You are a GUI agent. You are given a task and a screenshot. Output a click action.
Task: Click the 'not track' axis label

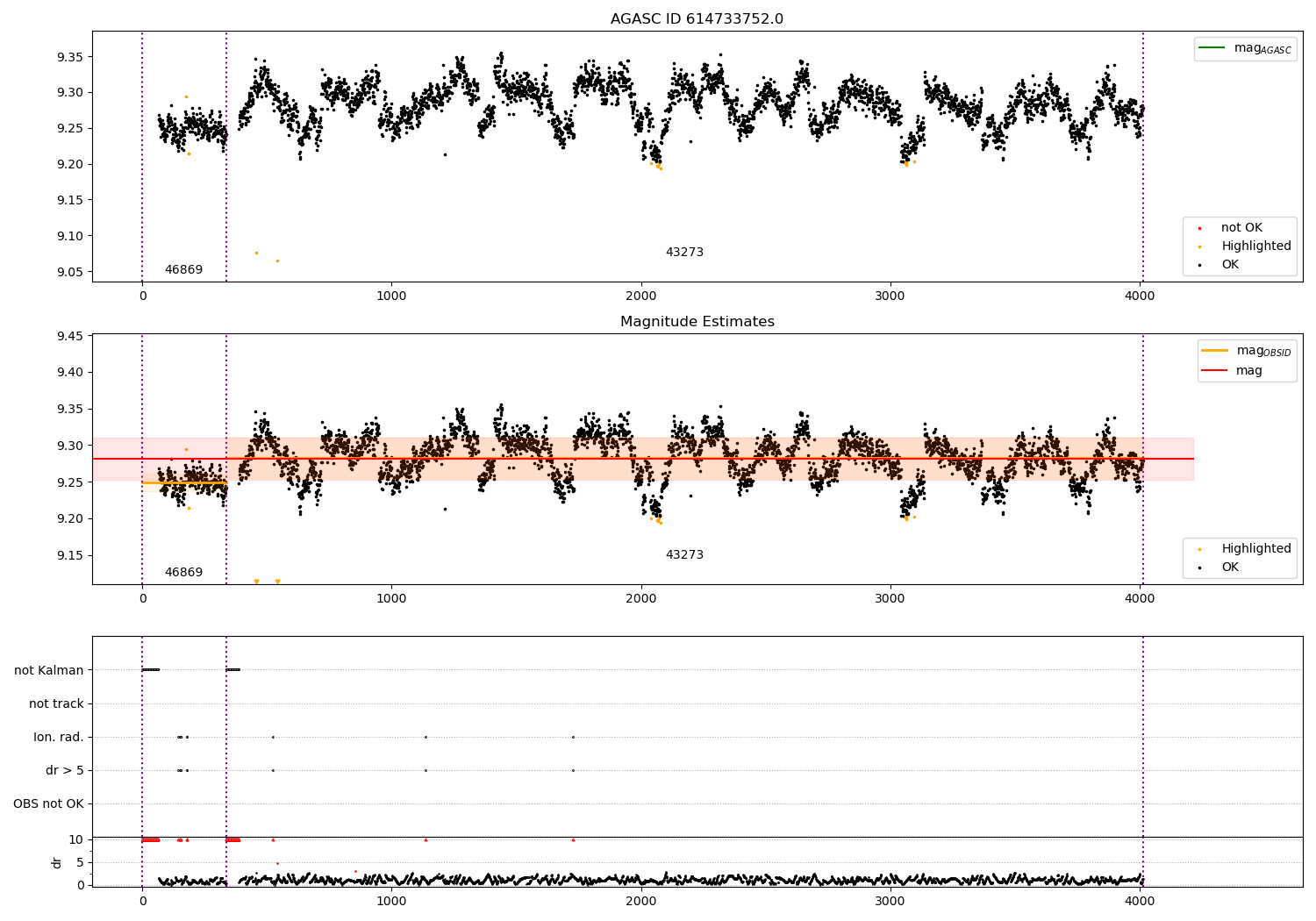(56, 704)
